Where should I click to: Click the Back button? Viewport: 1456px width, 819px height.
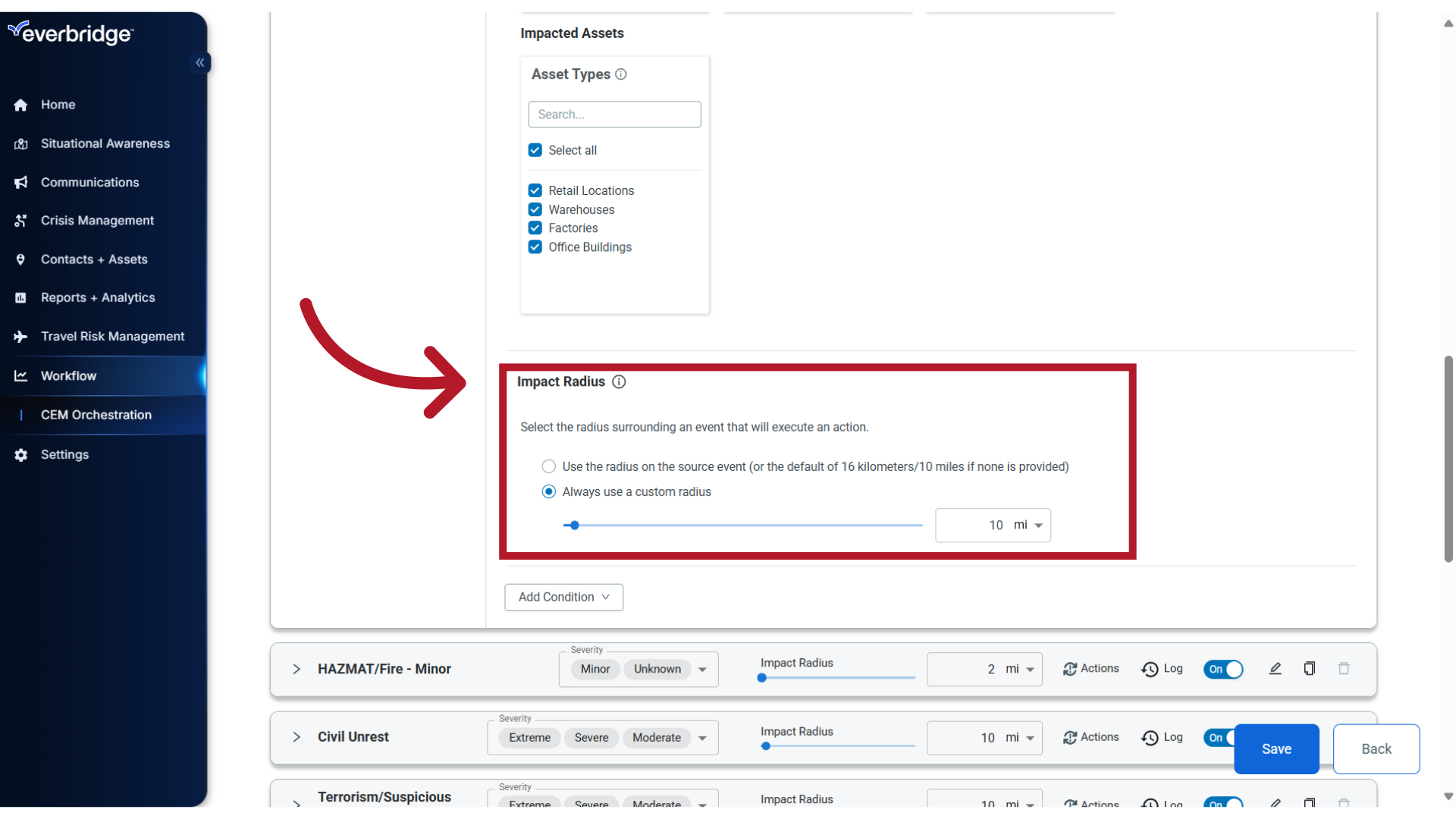tap(1377, 749)
